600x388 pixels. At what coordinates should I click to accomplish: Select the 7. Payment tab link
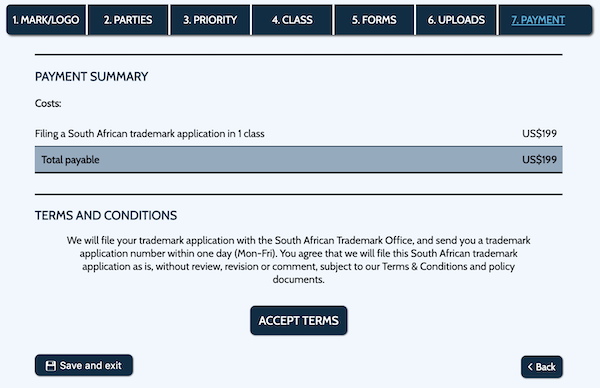point(538,20)
